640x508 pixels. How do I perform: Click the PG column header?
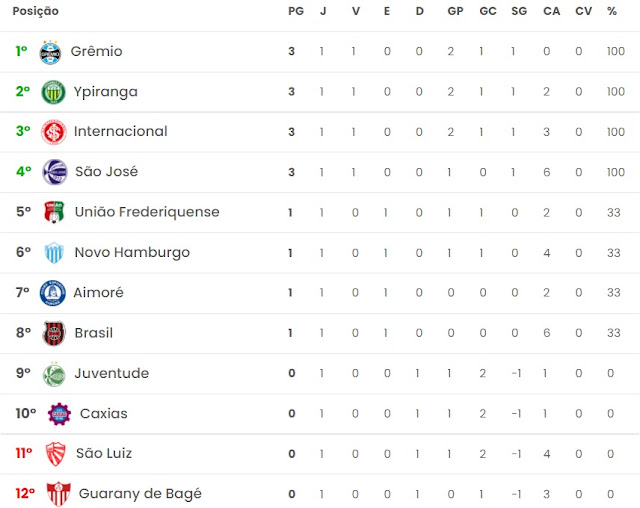pos(296,11)
